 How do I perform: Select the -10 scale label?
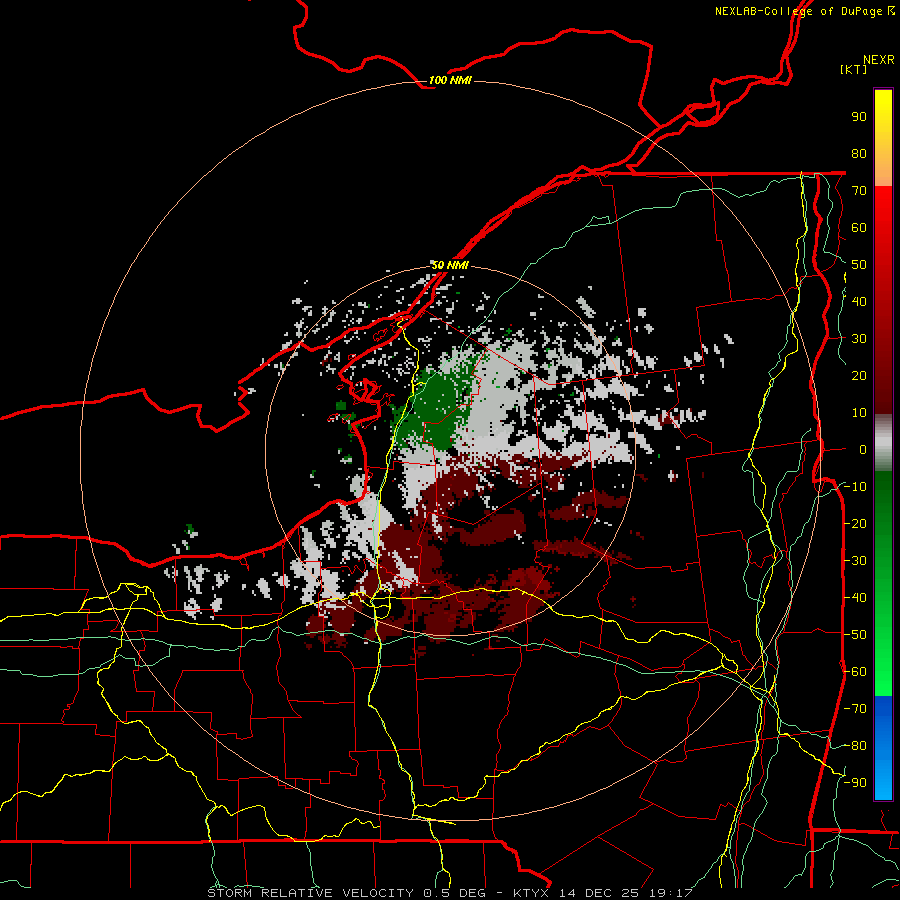click(855, 487)
